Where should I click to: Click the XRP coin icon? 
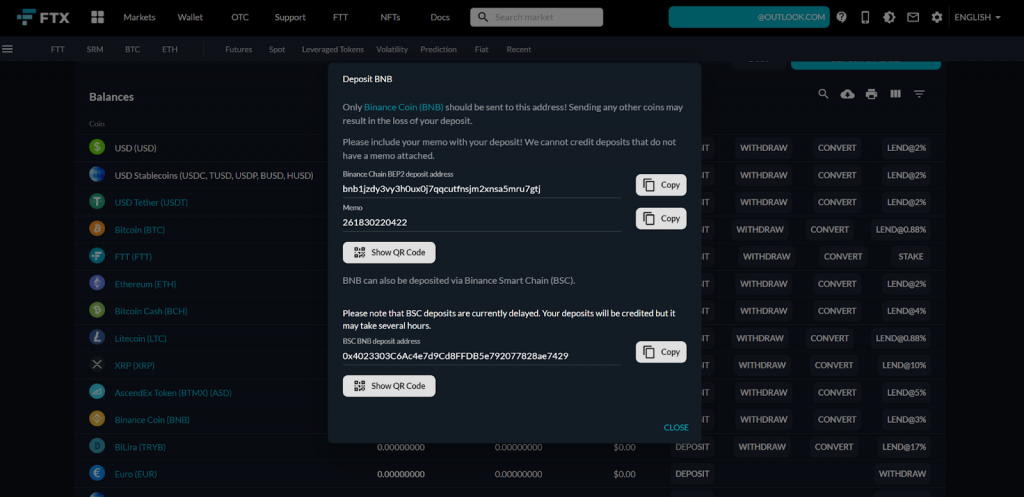pos(97,364)
